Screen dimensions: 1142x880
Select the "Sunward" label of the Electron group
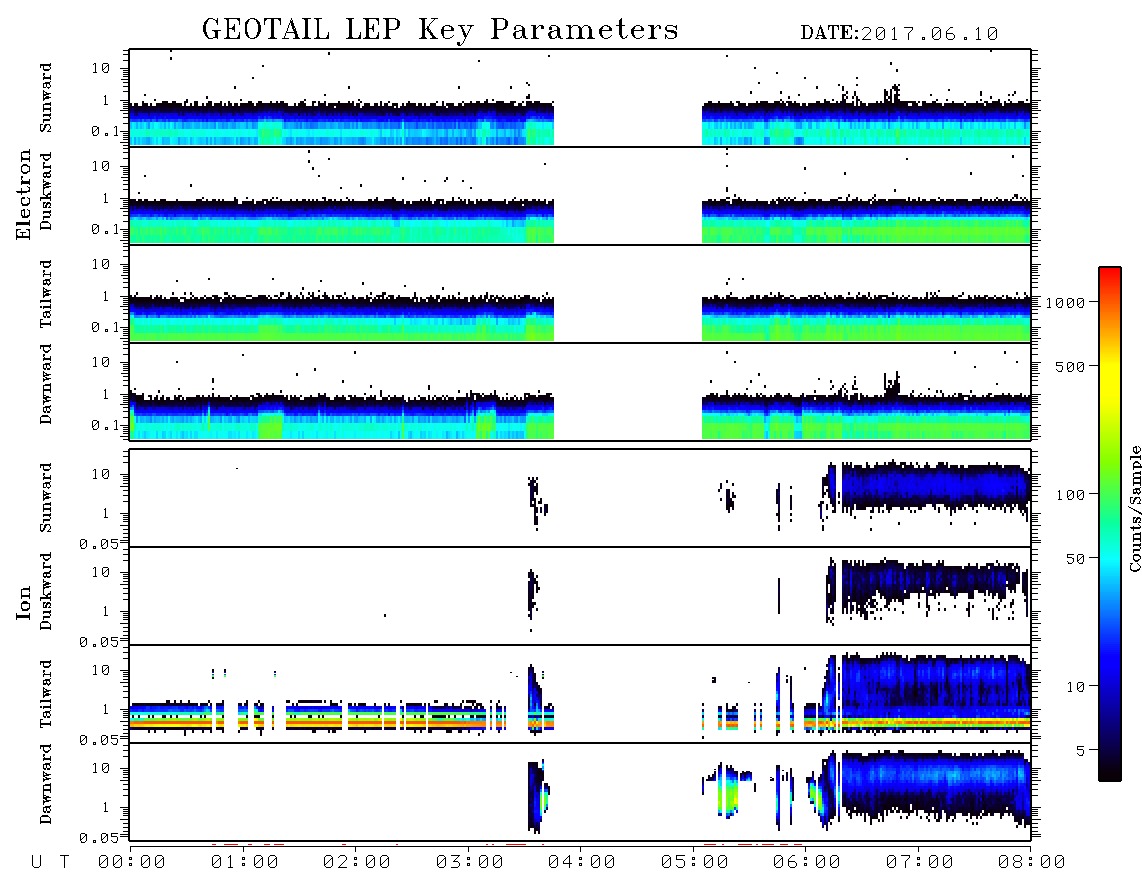pyautogui.click(x=46, y=98)
